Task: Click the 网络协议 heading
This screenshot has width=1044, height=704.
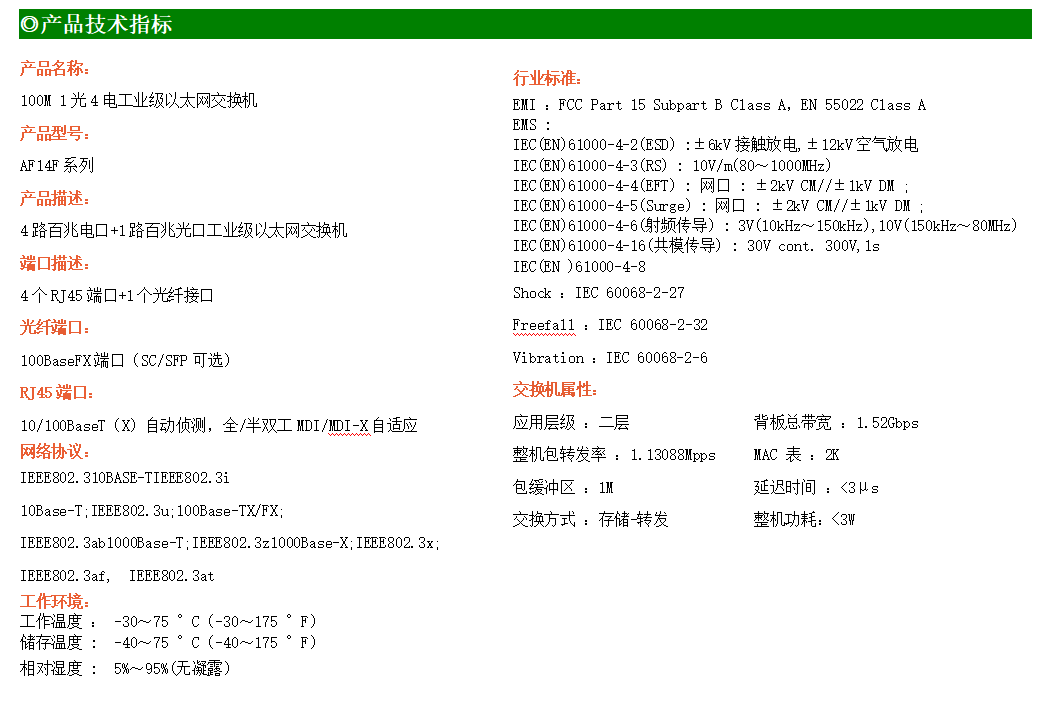Action: coord(55,452)
